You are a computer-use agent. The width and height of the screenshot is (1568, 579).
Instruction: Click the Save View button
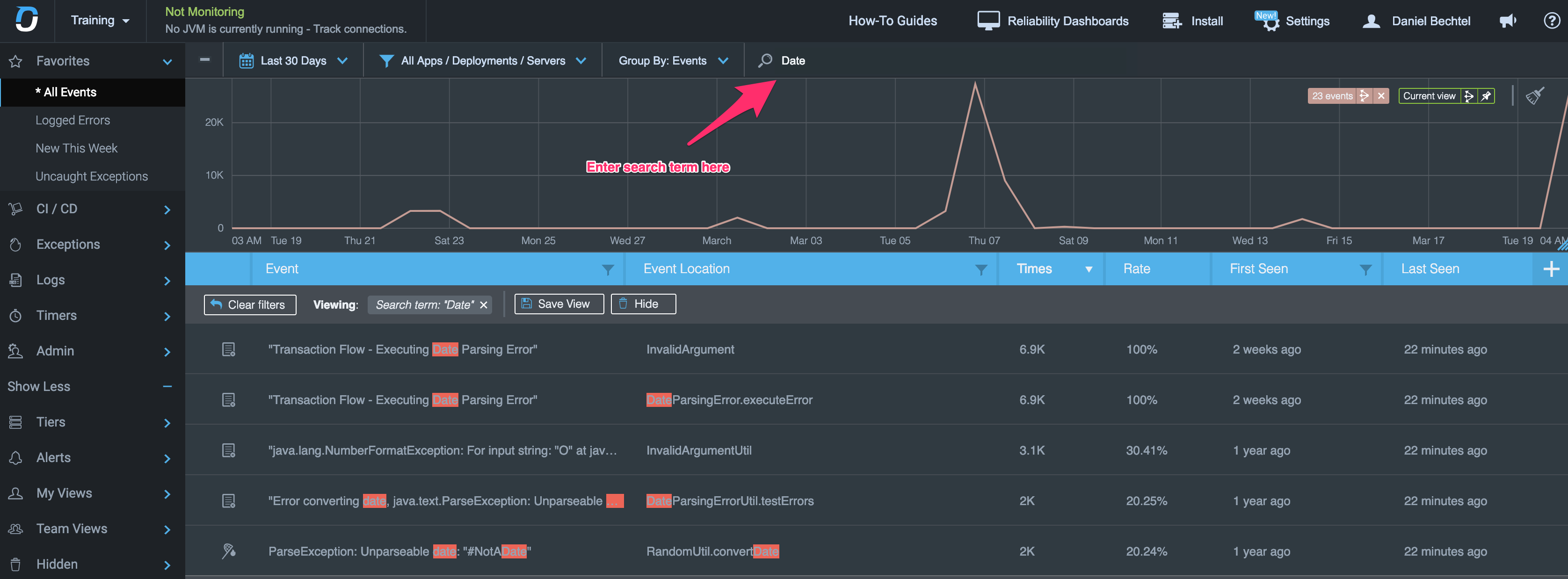(558, 304)
